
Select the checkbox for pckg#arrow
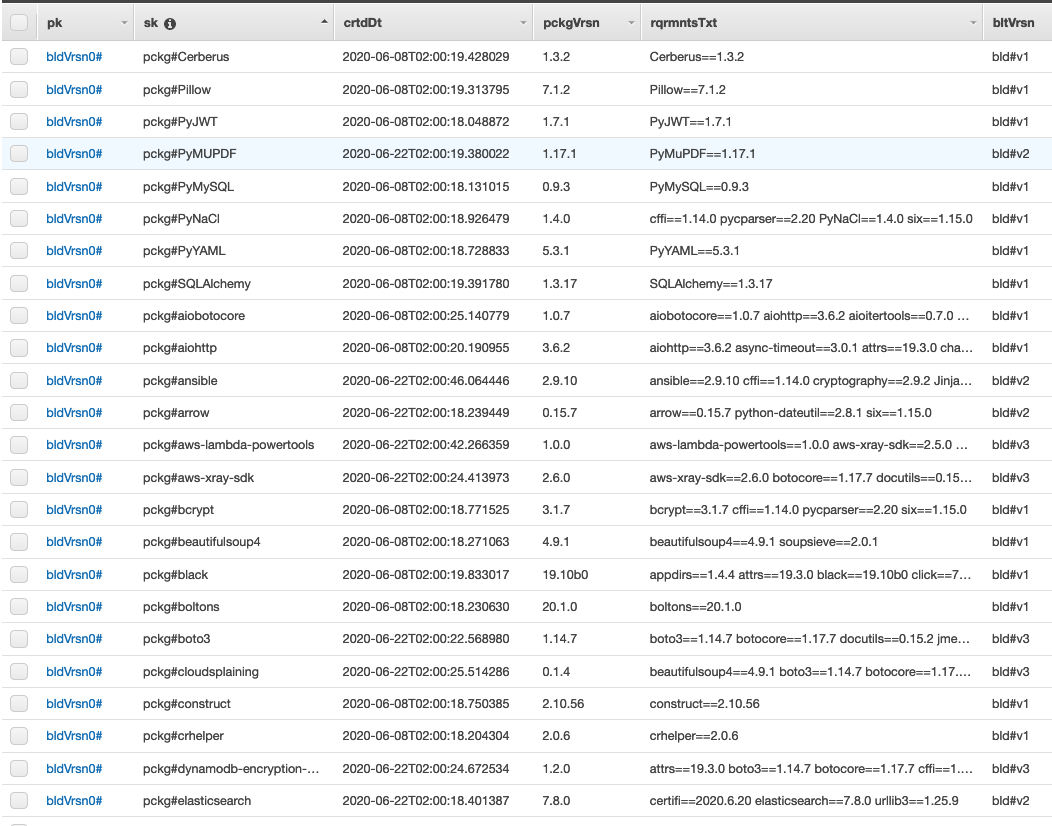click(19, 413)
